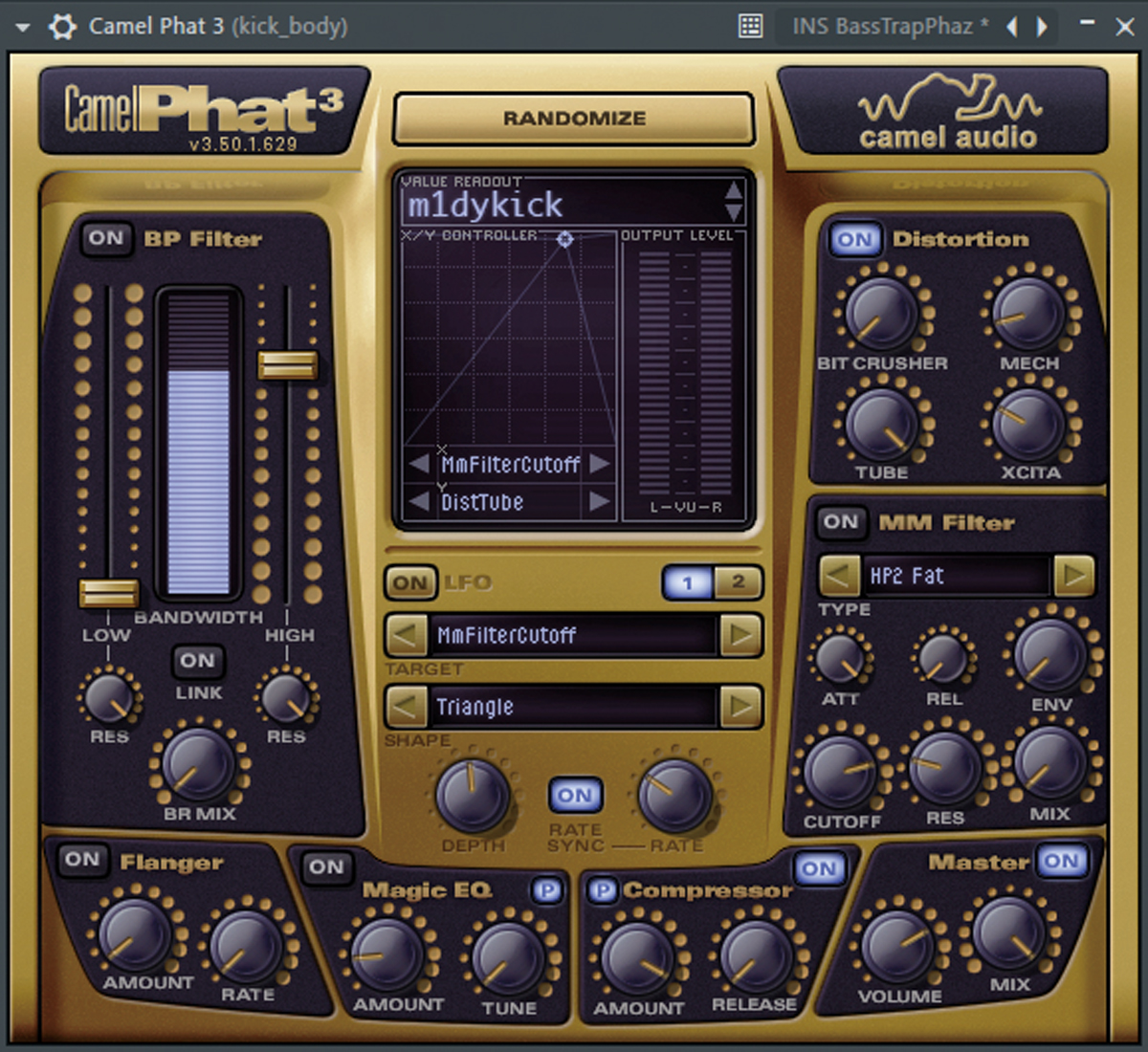Click the MECH distortion knob
This screenshot has height=1052, width=1148.
1028,313
